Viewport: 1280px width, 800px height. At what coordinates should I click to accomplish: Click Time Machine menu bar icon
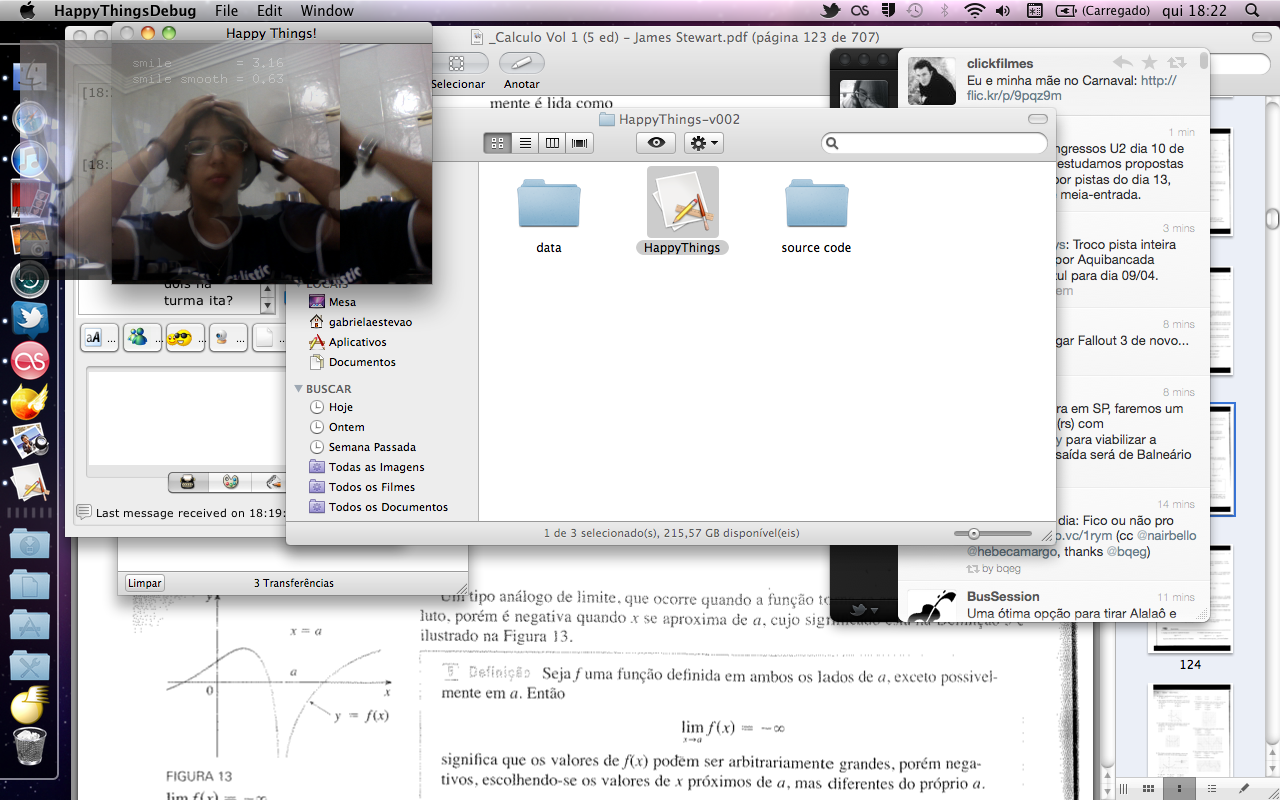pos(914,11)
